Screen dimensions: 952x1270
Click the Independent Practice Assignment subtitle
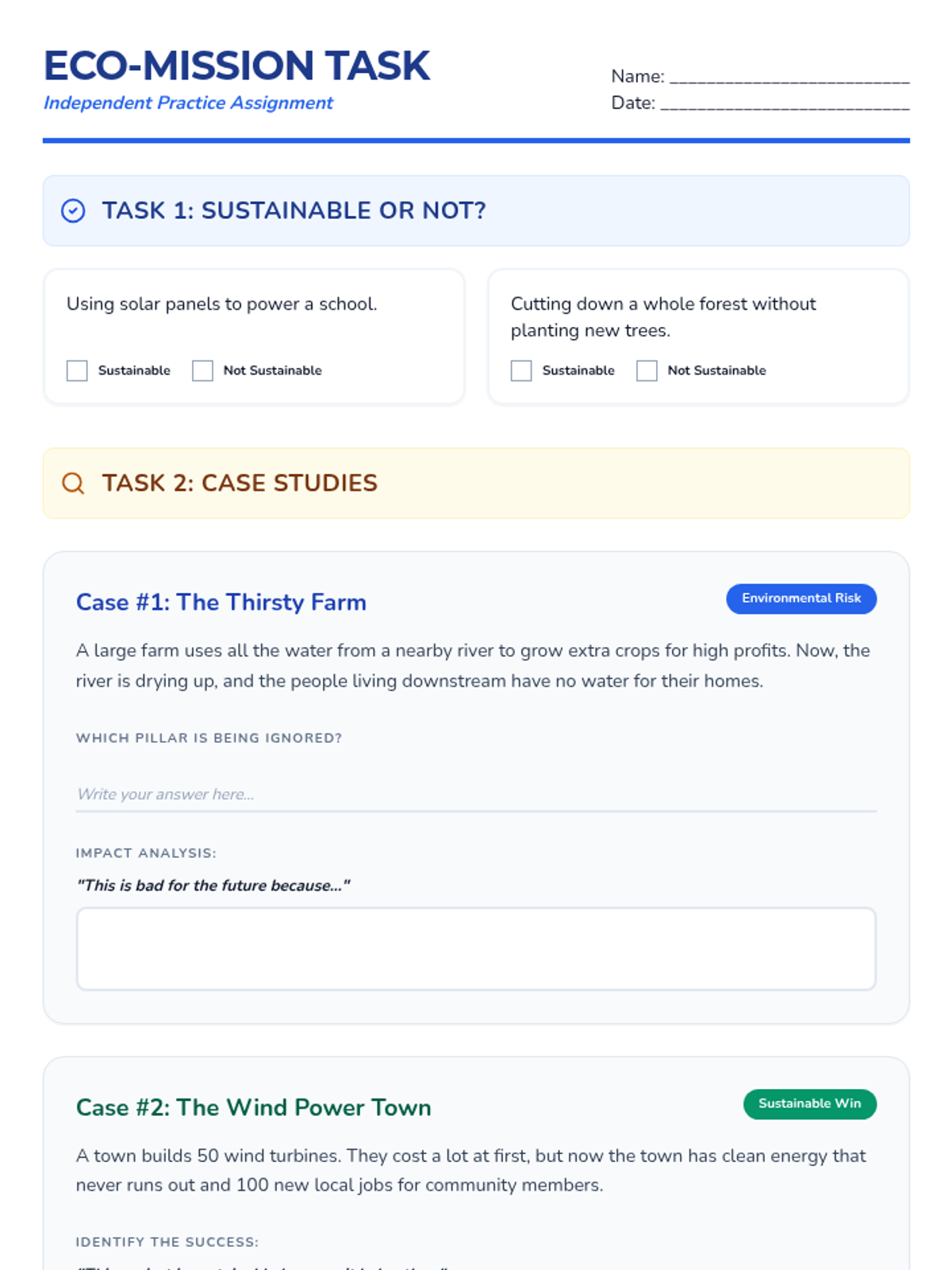(x=188, y=103)
